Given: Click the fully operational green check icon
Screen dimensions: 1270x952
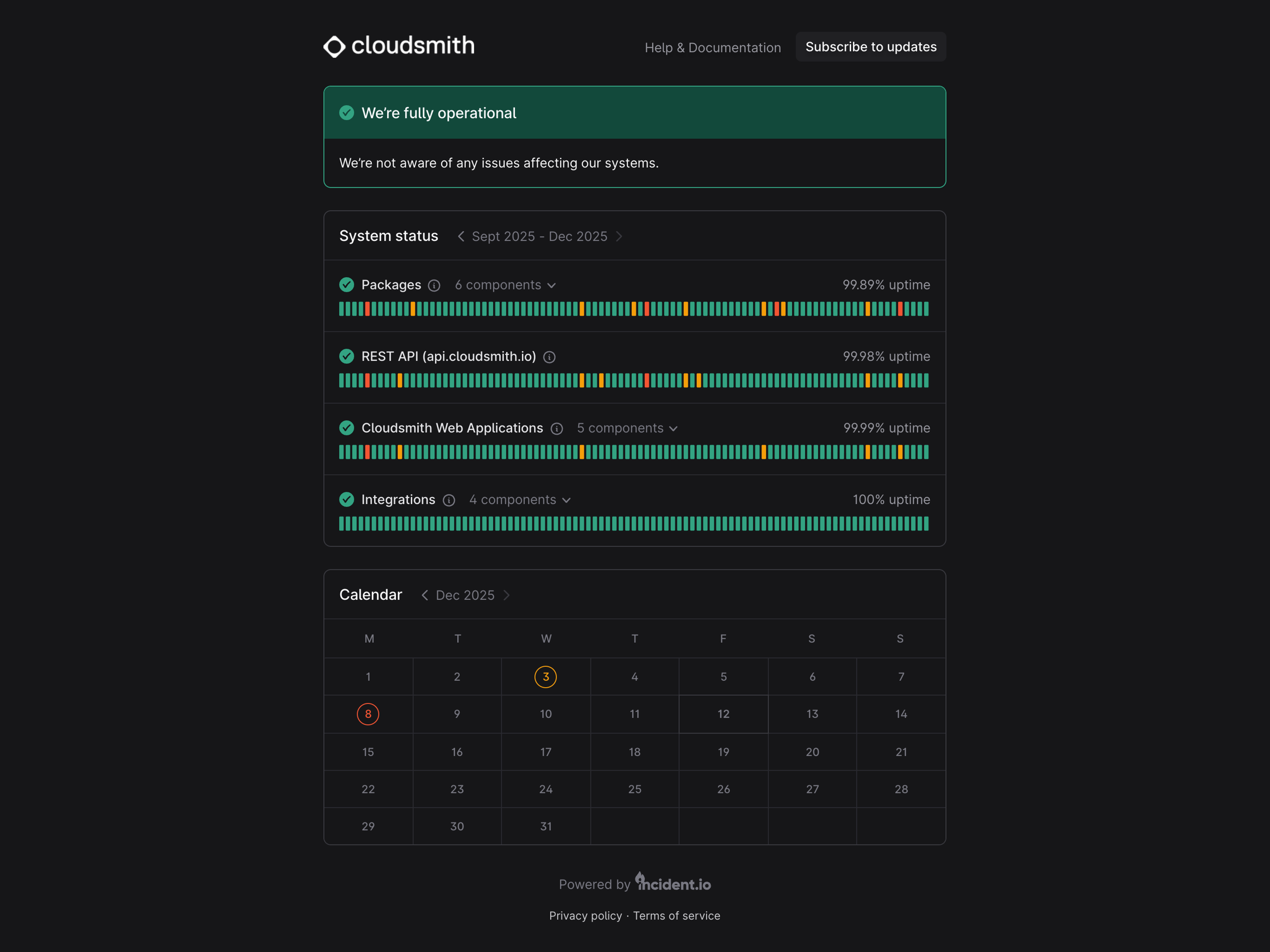Looking at the screenshot, I should 347,112.
